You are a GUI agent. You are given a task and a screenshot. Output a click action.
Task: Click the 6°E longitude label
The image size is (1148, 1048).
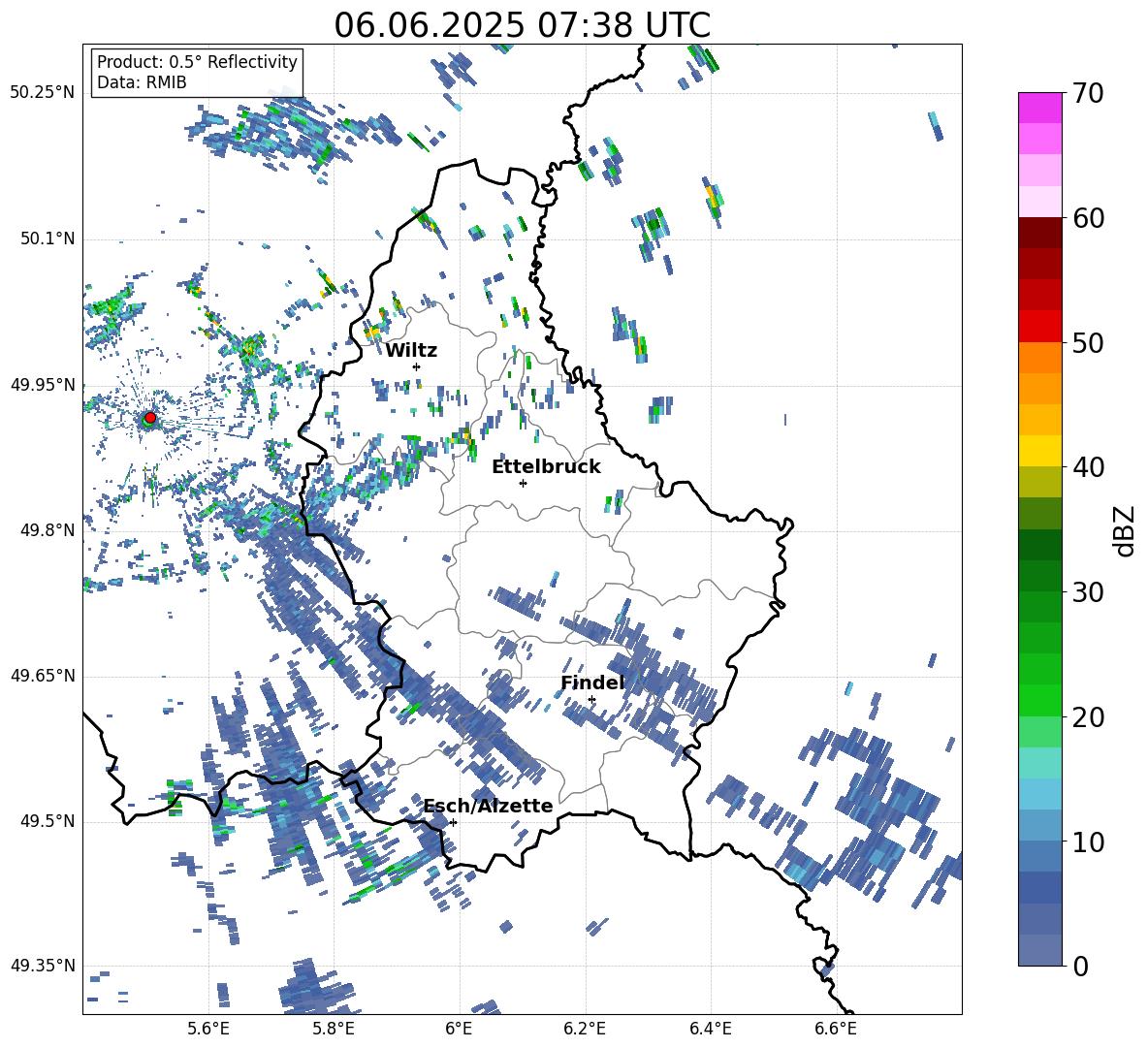click(459, 1029)
